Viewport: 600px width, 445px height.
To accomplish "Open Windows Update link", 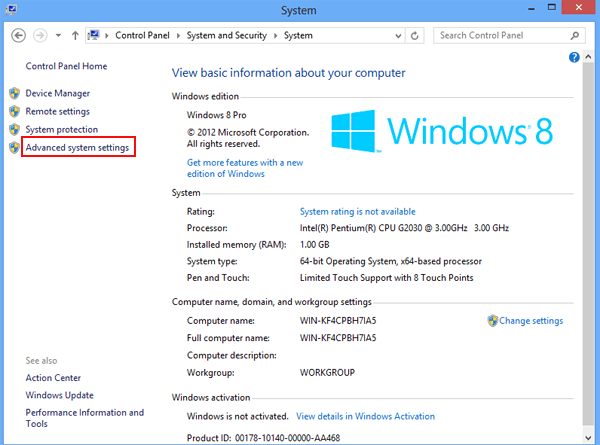I will [59, 395].
